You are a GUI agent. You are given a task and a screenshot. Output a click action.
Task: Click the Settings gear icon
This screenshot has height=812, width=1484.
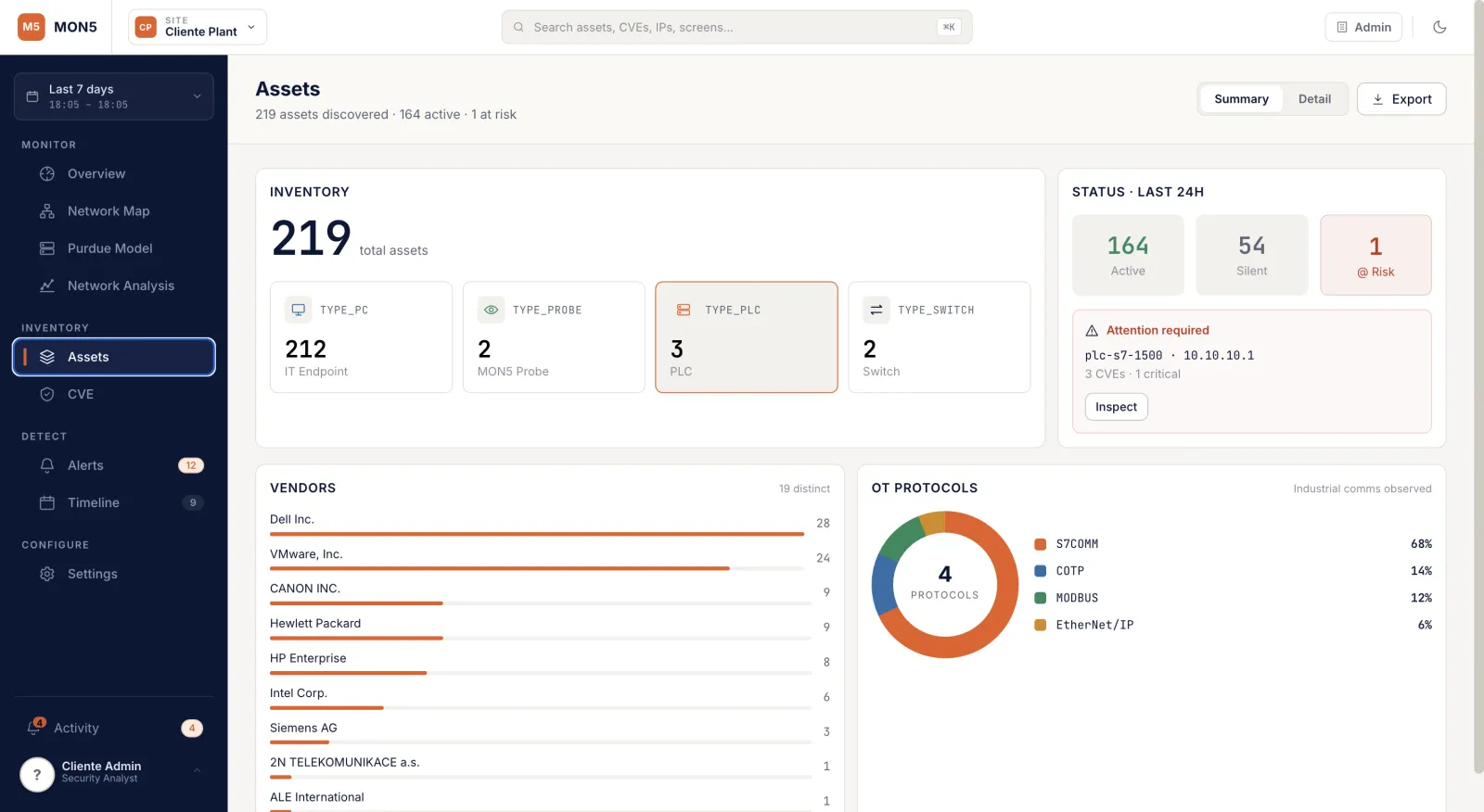[x=47, y=574]
